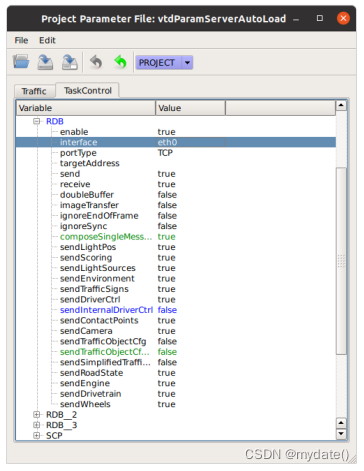Click the green revert arrow icon
Viewport: 364px width, 471px height.
(x=120, y=62)
